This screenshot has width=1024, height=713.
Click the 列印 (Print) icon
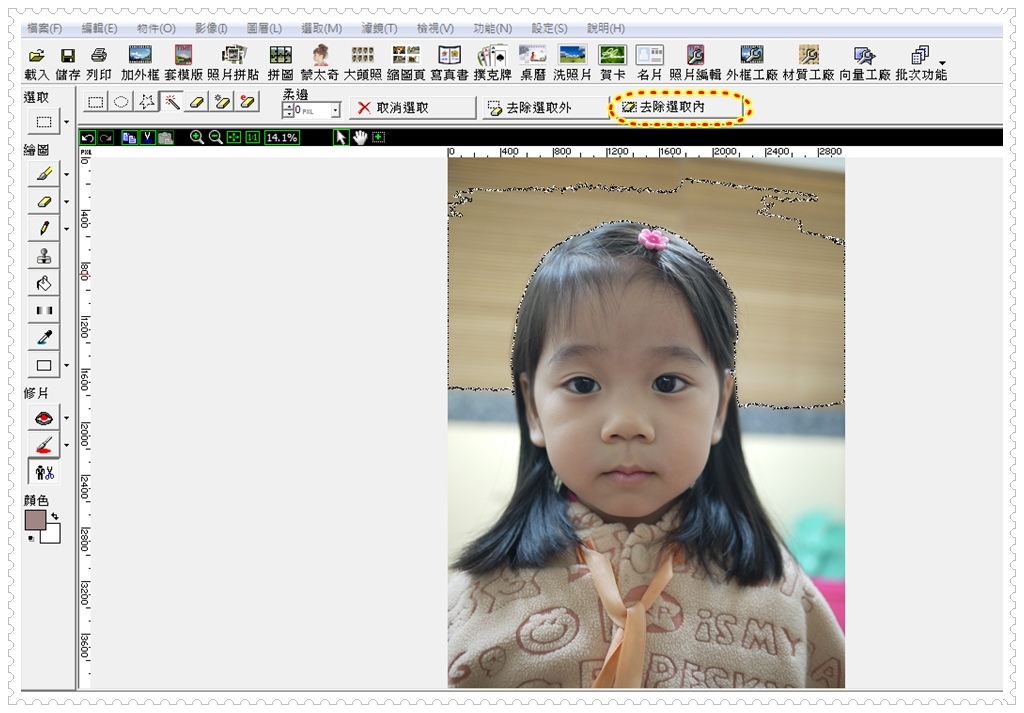99,63
